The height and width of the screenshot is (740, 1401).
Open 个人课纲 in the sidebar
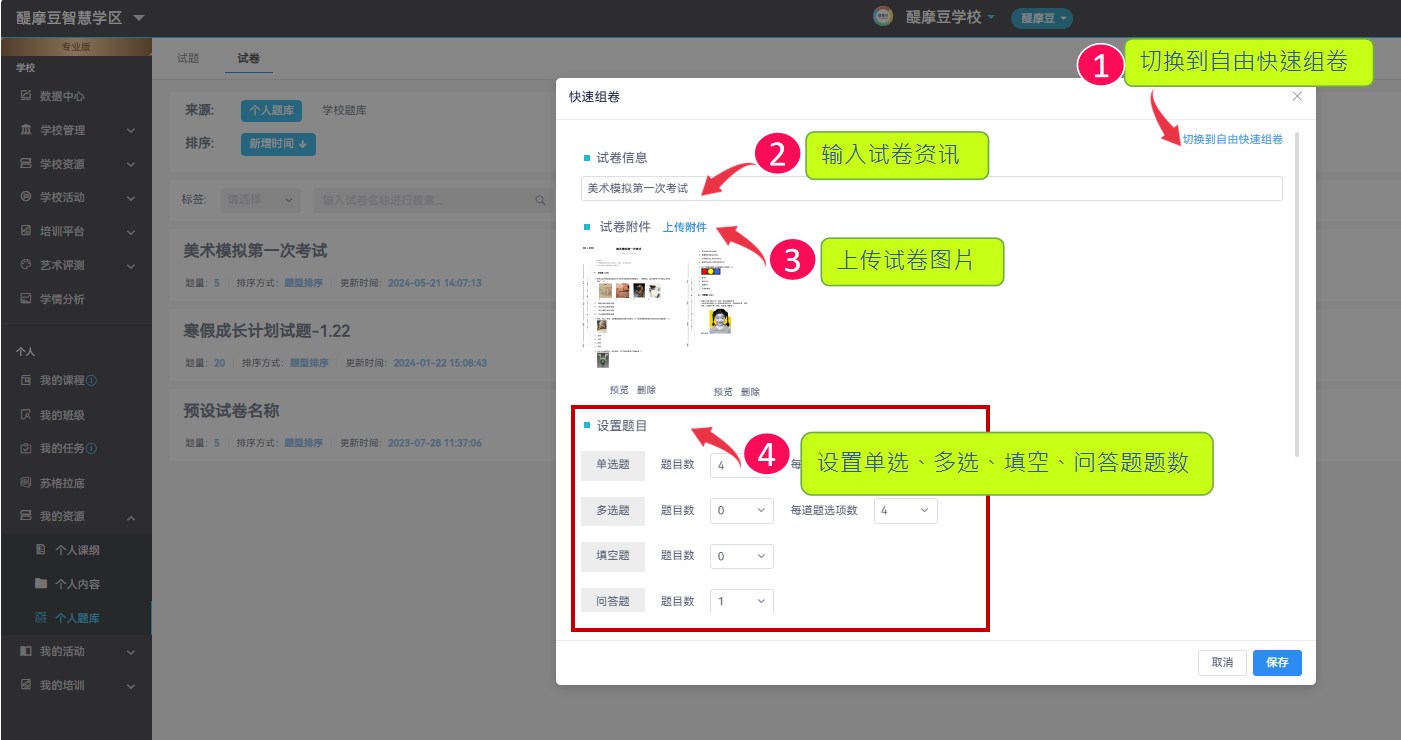click(77, 550)
